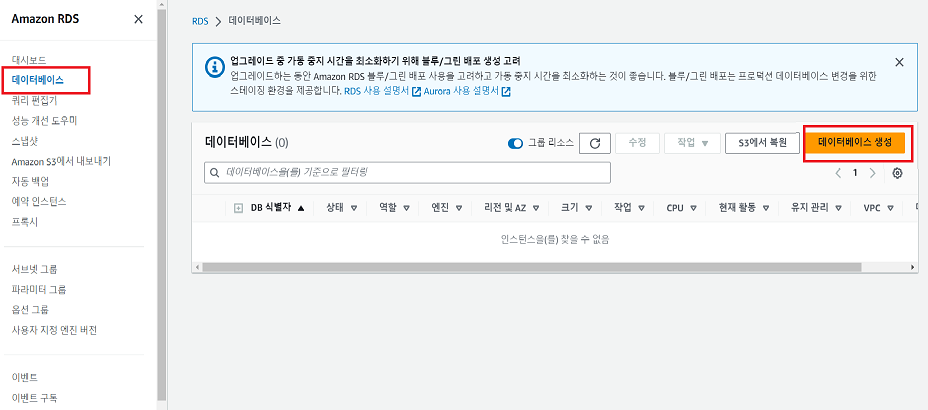Open 파라미터 그룹 in the sidebar
The height and width of the screenshot is (410, 928).
pyautogui.click(x=39, y=289)
